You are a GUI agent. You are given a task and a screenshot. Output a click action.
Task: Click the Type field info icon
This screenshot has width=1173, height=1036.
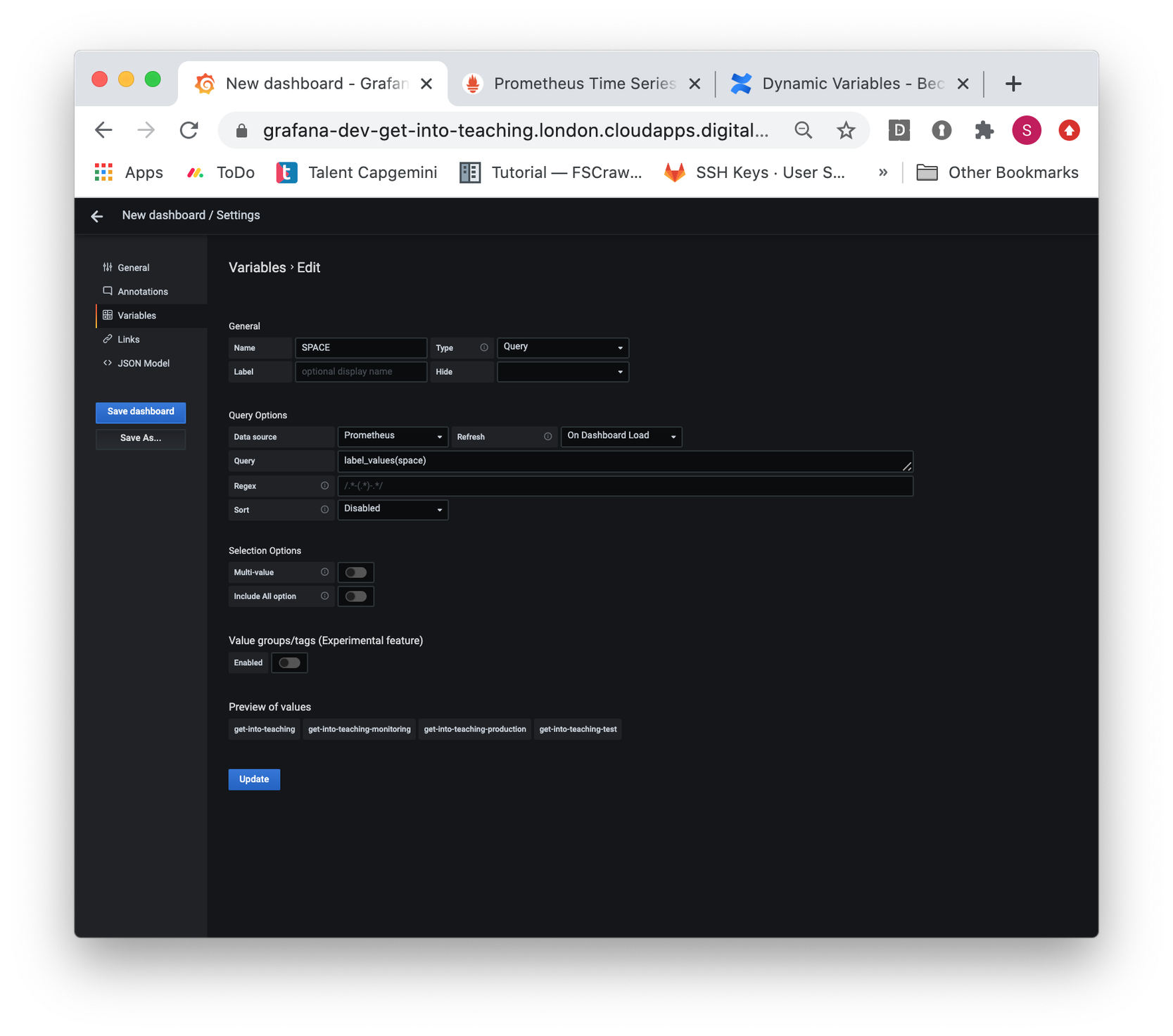coord(484,348)
